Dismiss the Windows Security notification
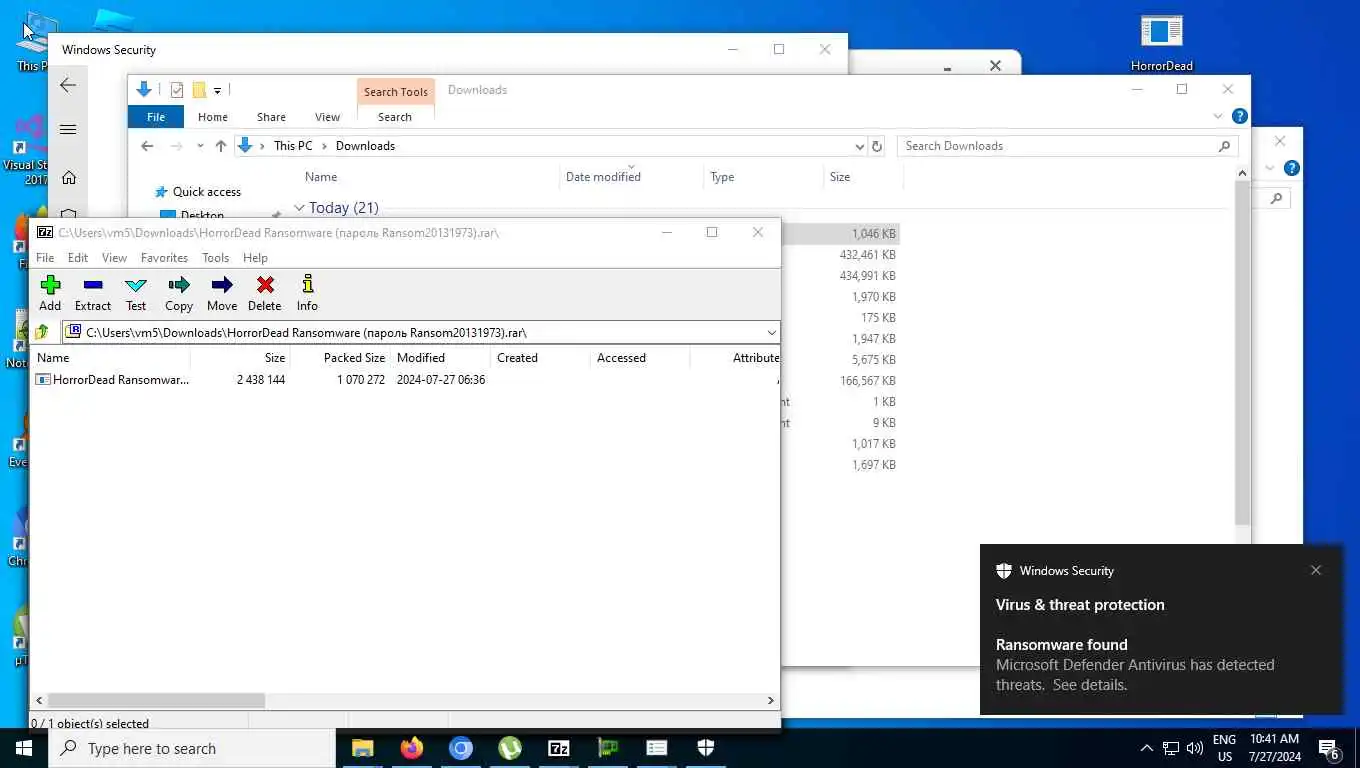The height and width of the screenshot is (768, 1360). pyautogui.click(x=1316, y=570)
